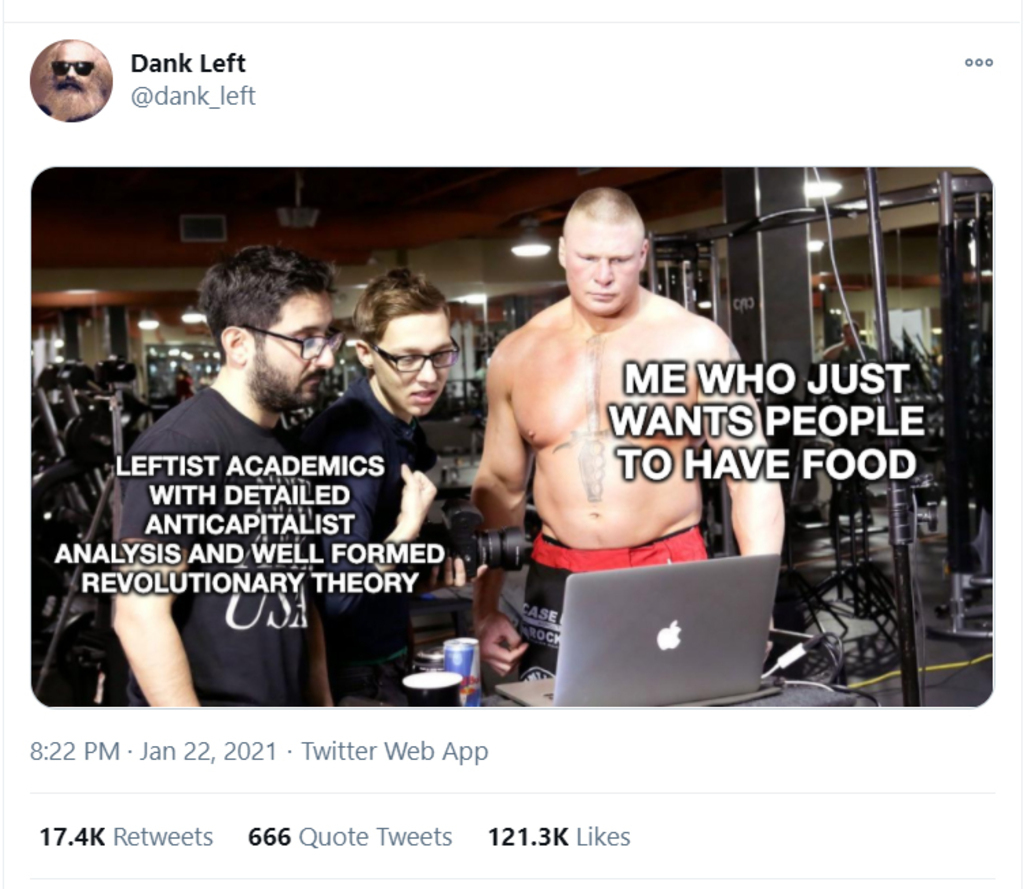Screen dimensions: 1024x889
Task: Open the Jan 22, 2021 date link
Action: (208, 751)
